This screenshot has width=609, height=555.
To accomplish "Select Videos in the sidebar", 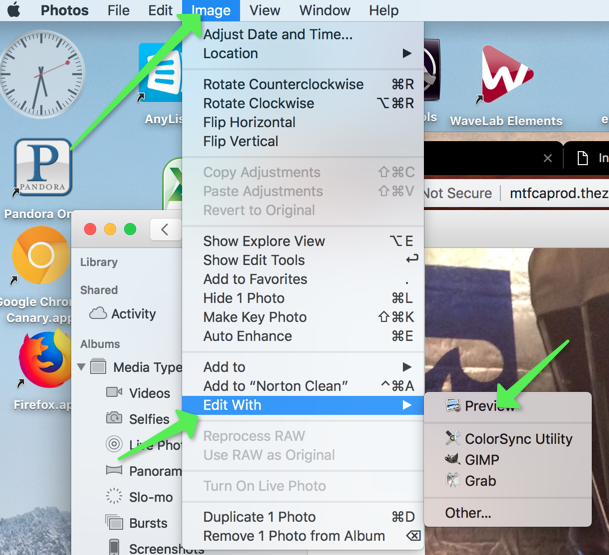I will [x=149, y=393].
